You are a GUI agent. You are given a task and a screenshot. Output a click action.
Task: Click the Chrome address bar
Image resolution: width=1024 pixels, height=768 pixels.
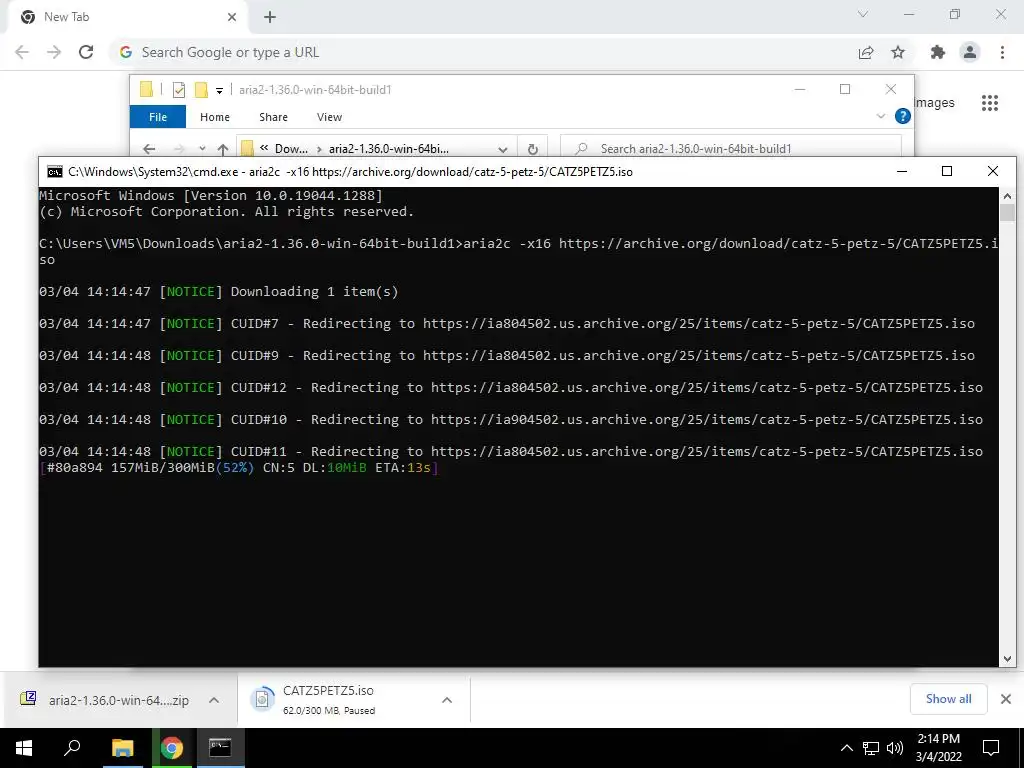(x=483, y=52)
